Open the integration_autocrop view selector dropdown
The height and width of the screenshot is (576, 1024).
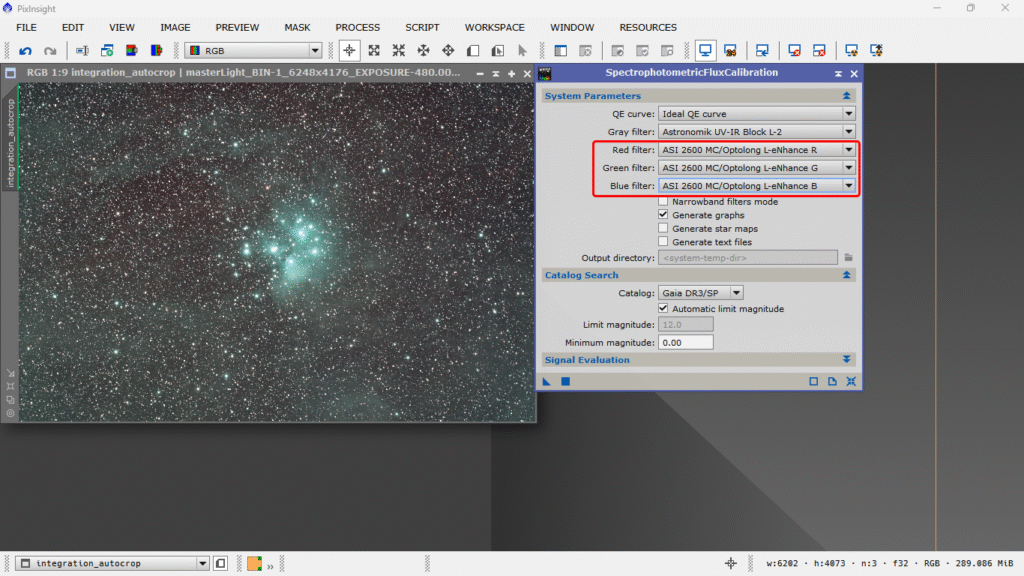click(x=112, y=563)
